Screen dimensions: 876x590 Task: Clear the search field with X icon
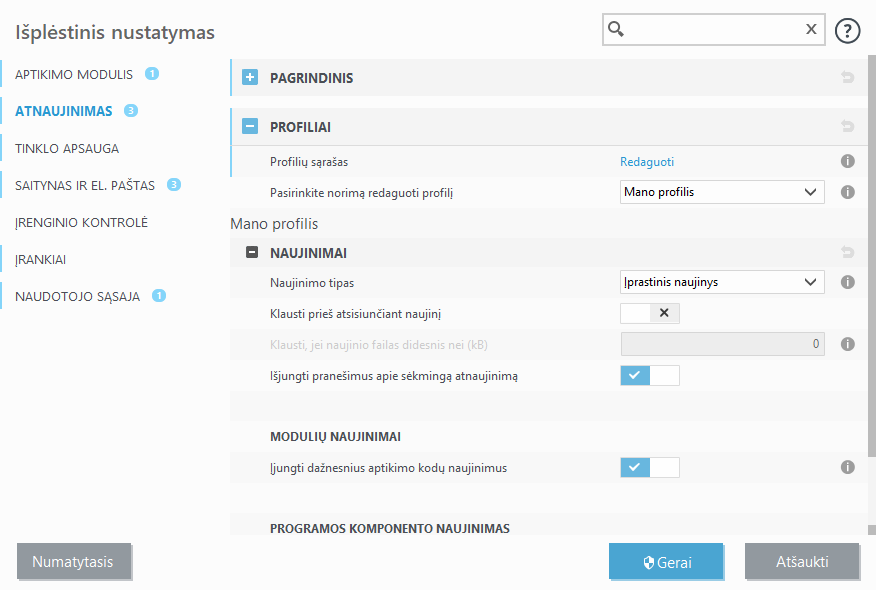pos(811,30)
